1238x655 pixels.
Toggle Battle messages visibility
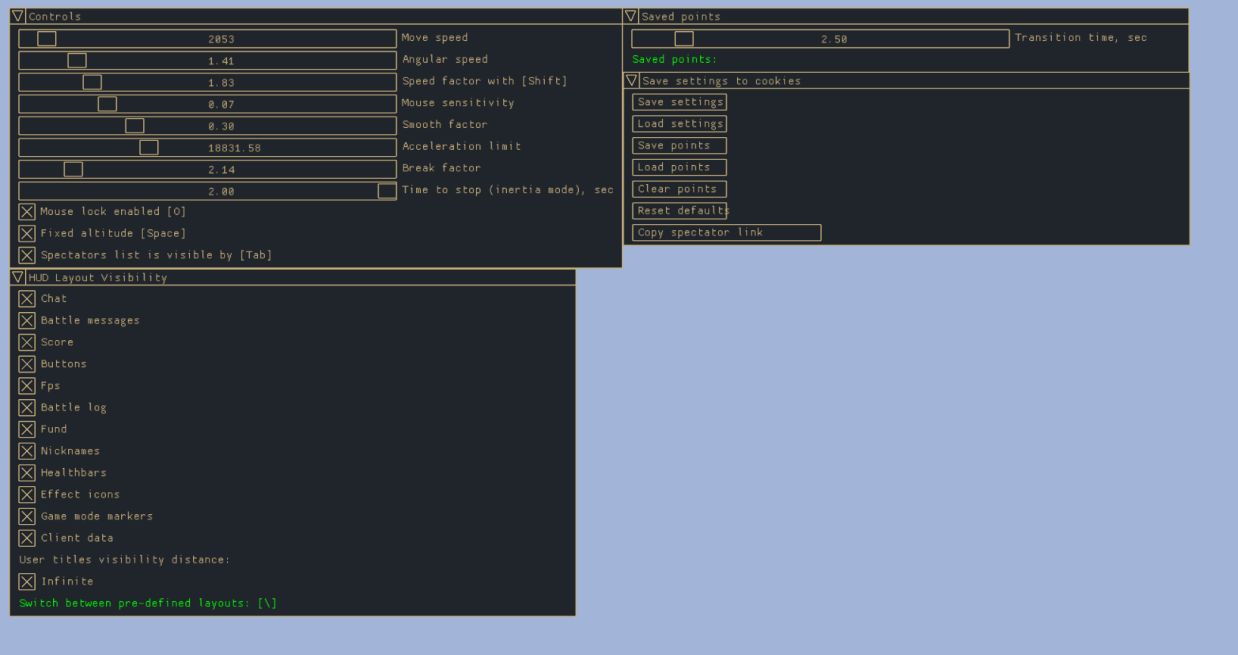(27, 321)
